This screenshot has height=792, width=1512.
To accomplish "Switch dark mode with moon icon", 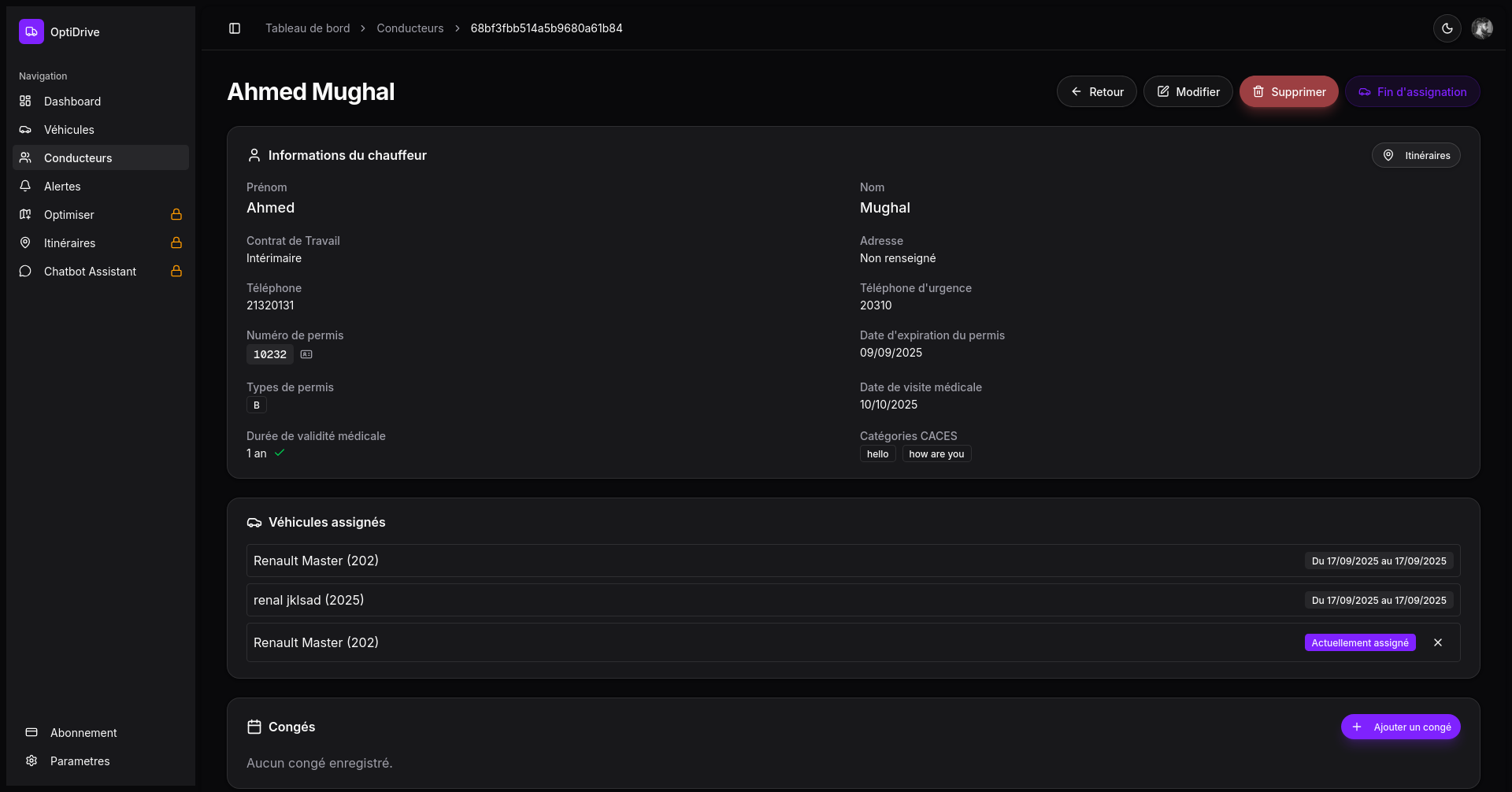I will coord(1447,28).
